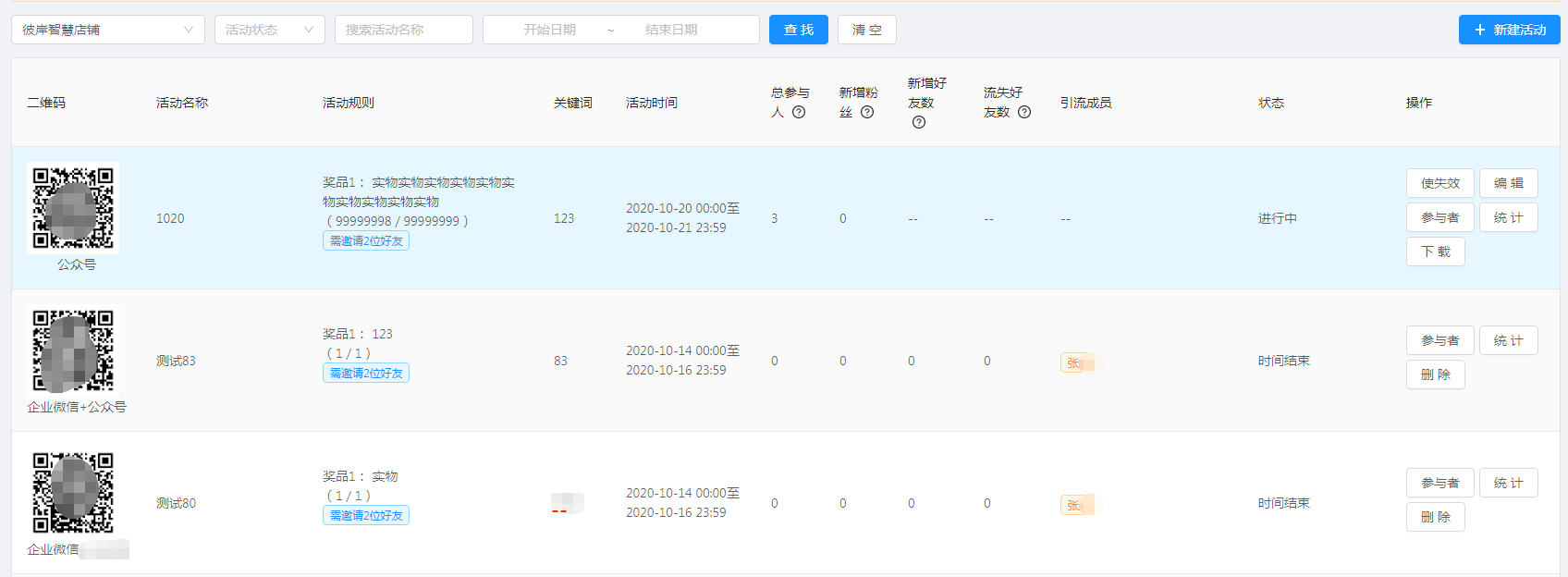
Task: Click help icon beside 流失好友数 header
Action: point(1024,113)
